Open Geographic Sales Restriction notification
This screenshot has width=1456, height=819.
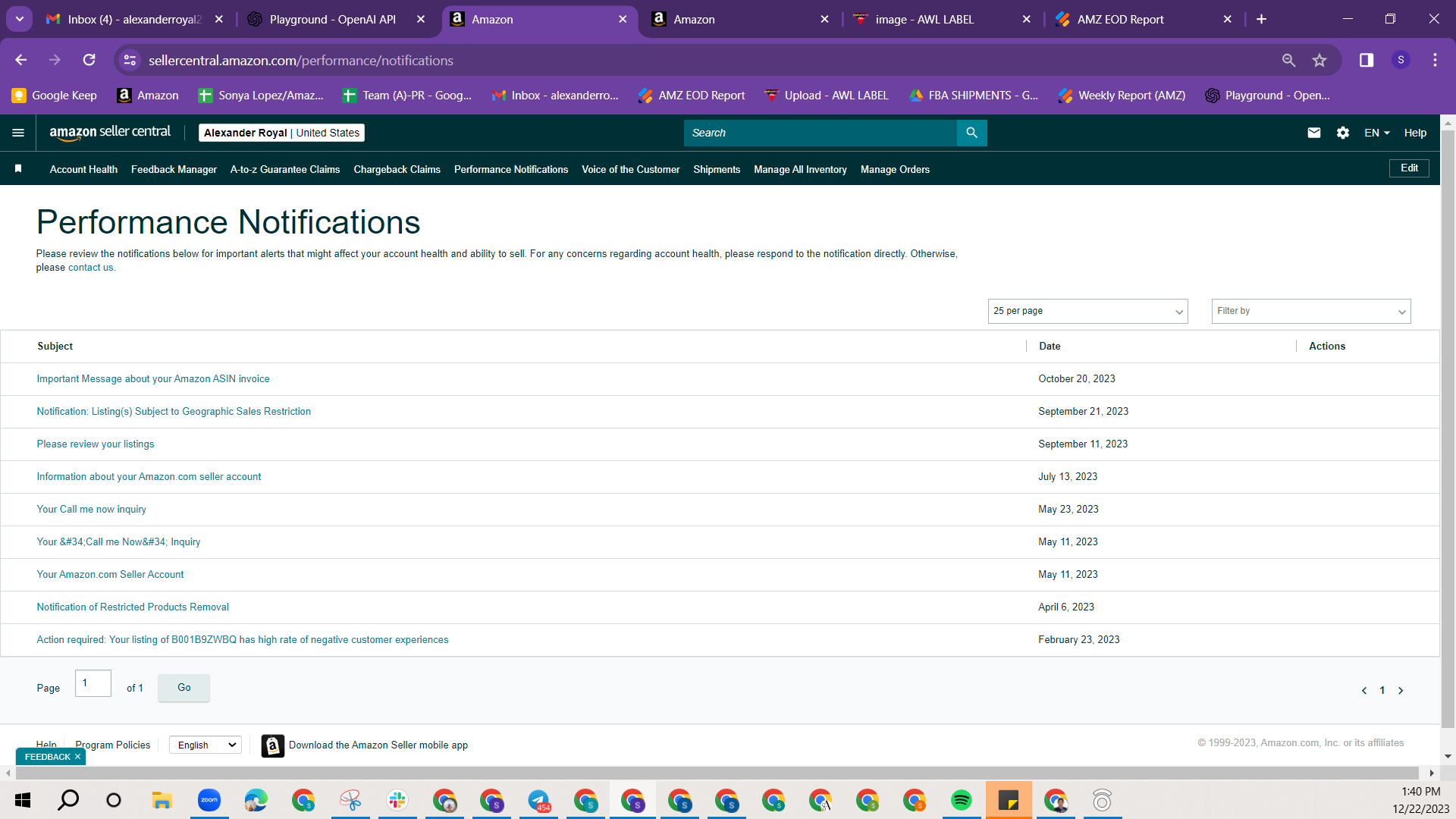coord(174,411)
